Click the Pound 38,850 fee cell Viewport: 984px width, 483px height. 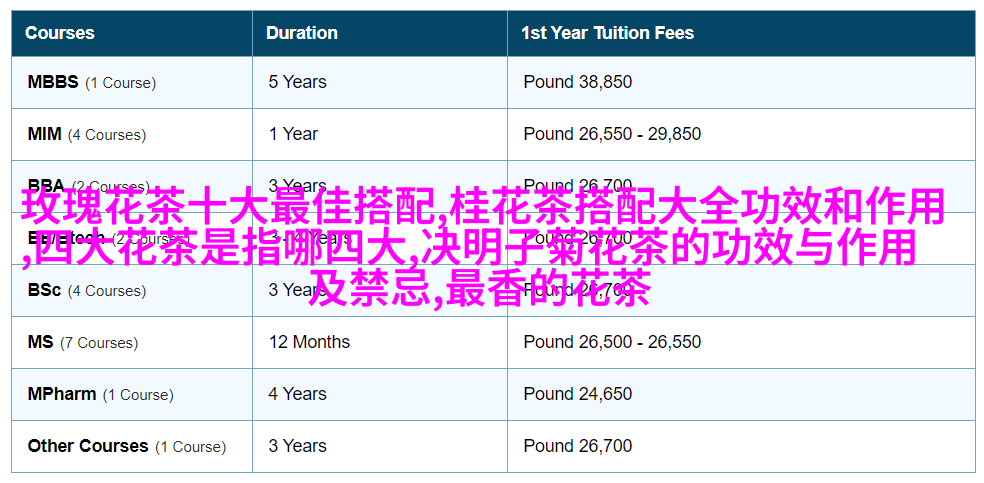[x=577, y=82]
